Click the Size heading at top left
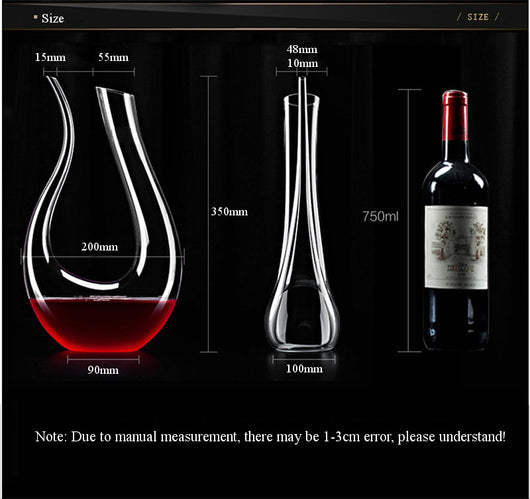 click(52, 18)
